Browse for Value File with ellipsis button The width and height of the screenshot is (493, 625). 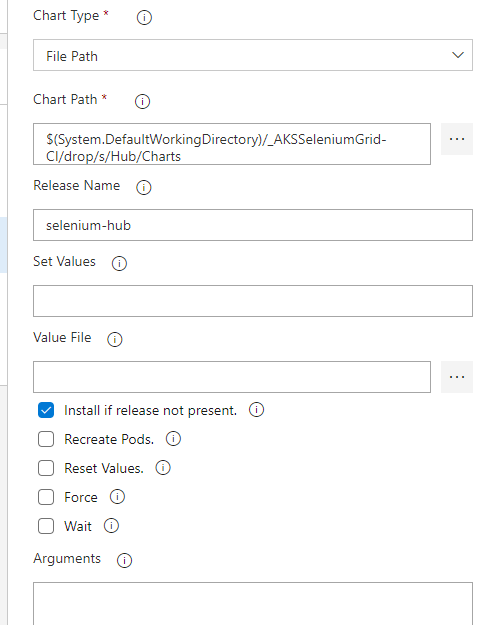point(457,377)
